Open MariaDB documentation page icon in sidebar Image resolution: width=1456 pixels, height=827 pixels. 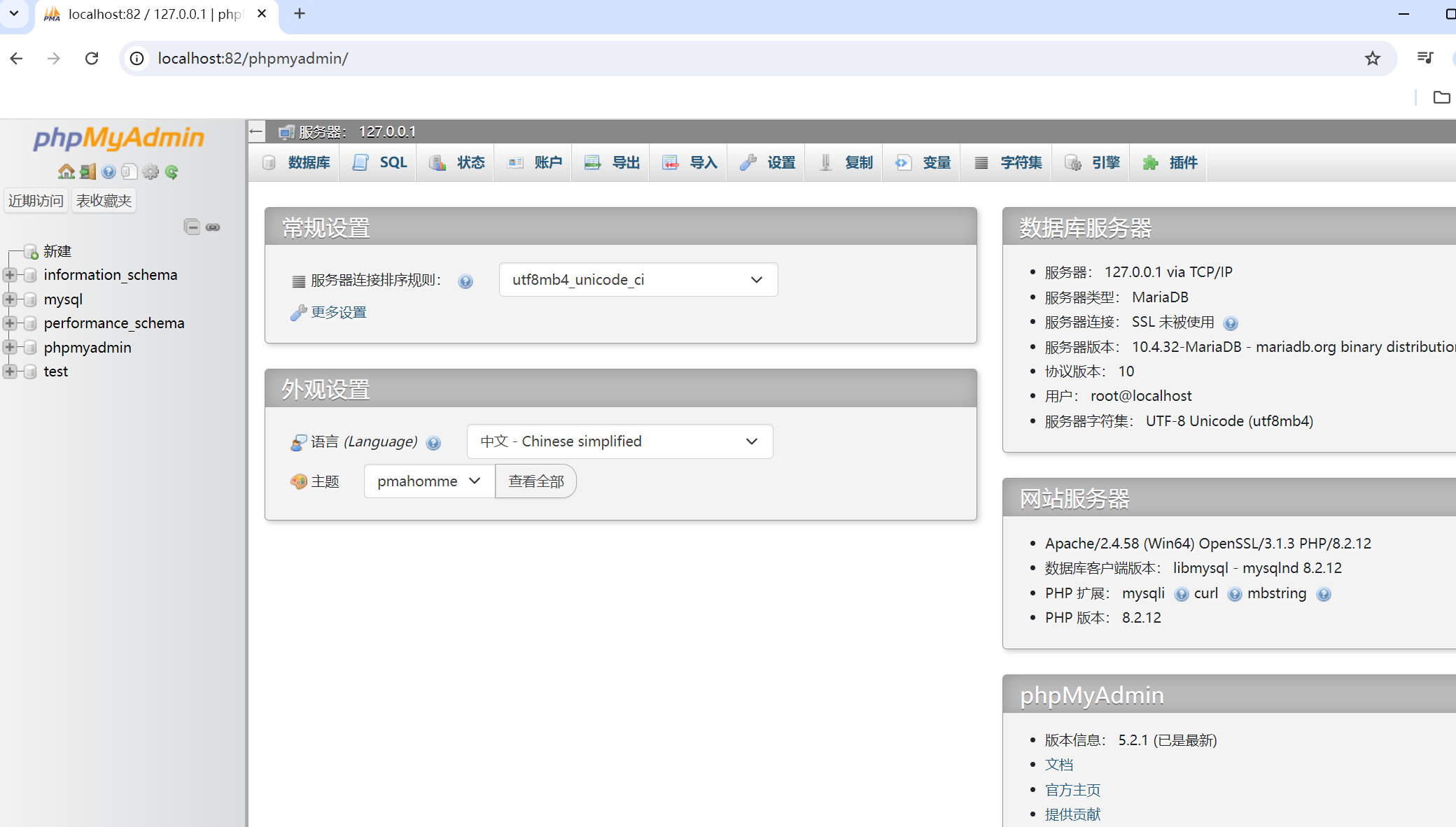(x=129, y=171)
